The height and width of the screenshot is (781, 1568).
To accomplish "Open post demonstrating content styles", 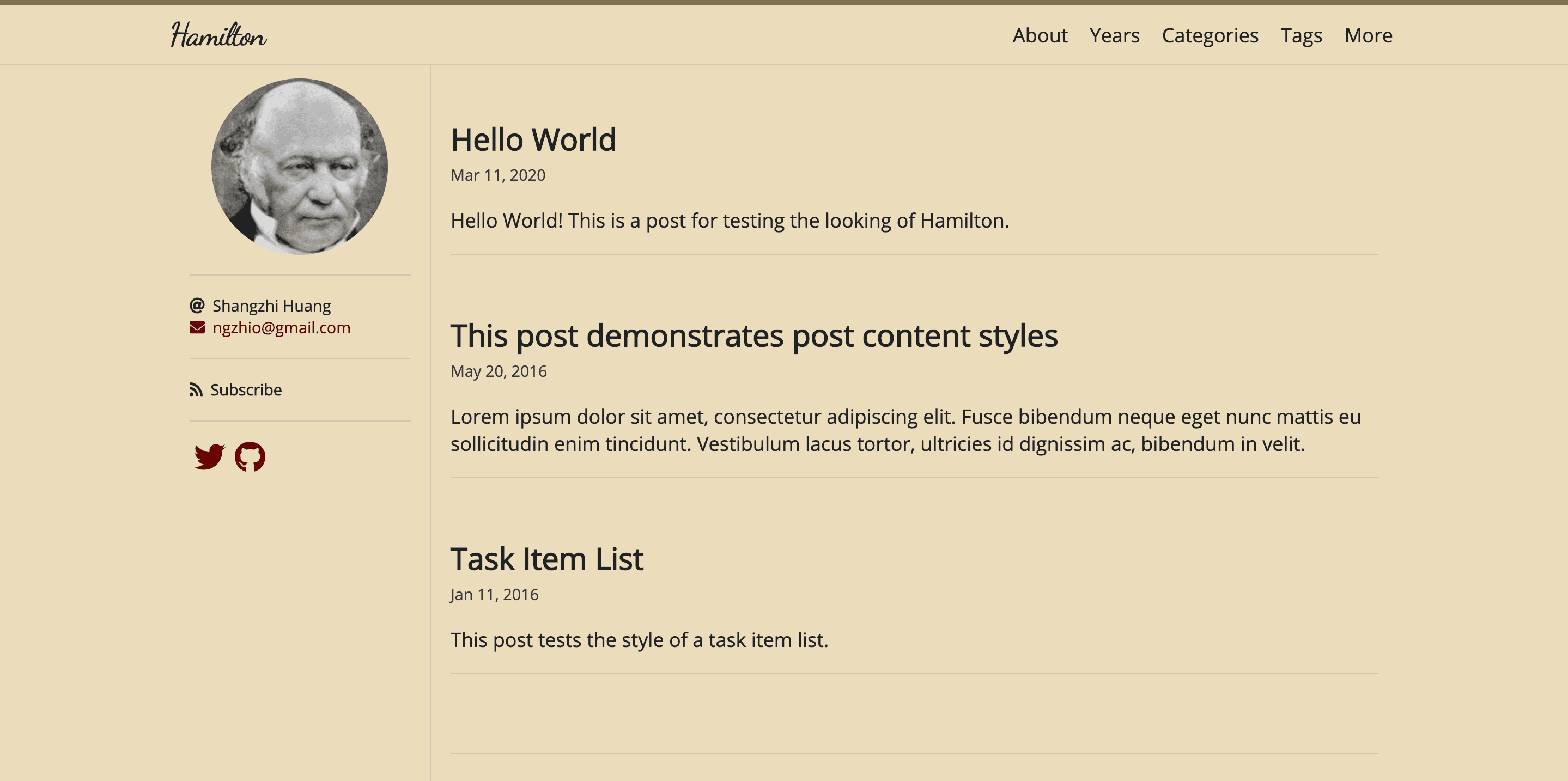I will click(753, 335).
